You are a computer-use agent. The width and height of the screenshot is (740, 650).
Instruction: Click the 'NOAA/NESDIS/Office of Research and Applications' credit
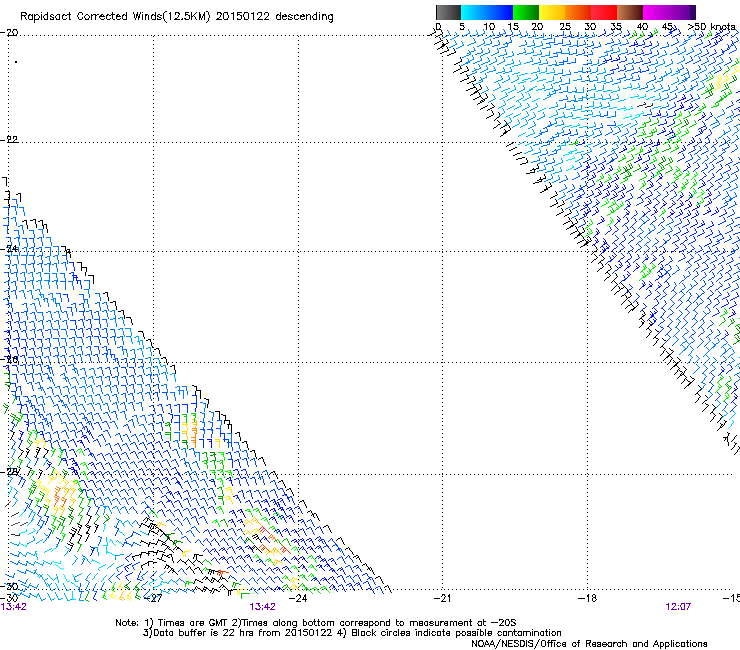click(589, 644)
